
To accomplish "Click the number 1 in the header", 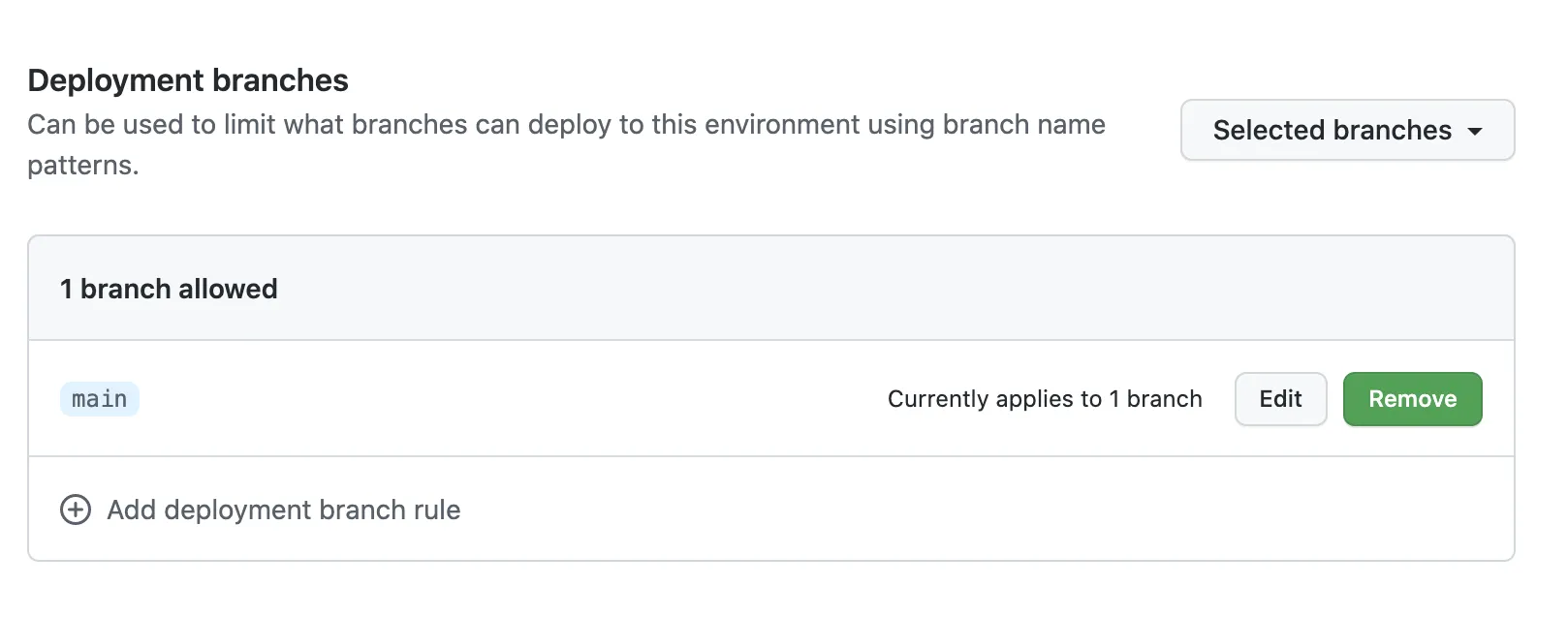I will pos(66,289).
